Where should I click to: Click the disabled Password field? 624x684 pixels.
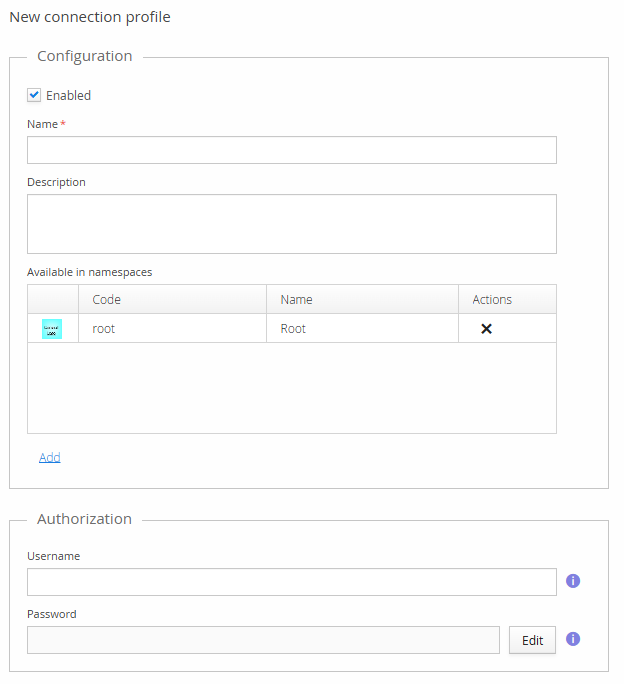coord(263,640)
